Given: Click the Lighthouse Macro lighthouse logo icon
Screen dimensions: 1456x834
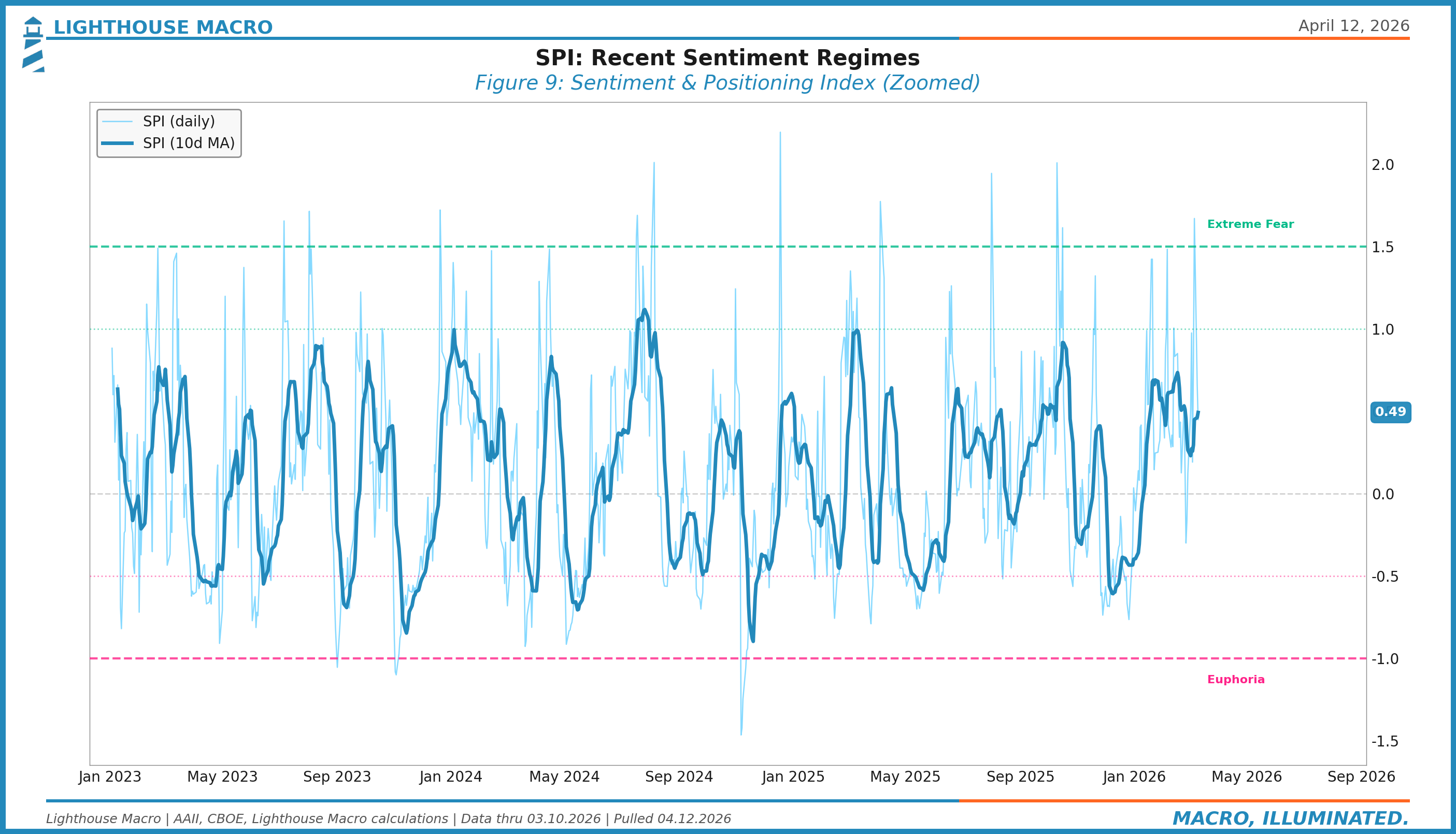Looking at the screenshot, I should point(33,44).
